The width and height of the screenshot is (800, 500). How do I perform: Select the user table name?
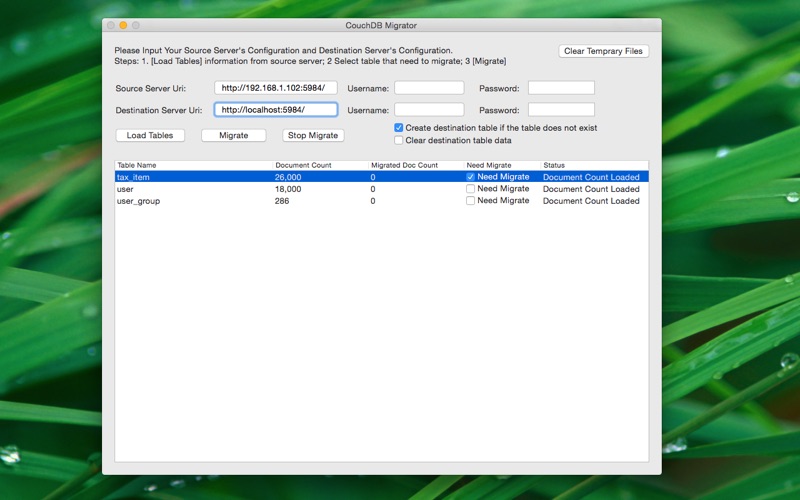click(125, 189)
